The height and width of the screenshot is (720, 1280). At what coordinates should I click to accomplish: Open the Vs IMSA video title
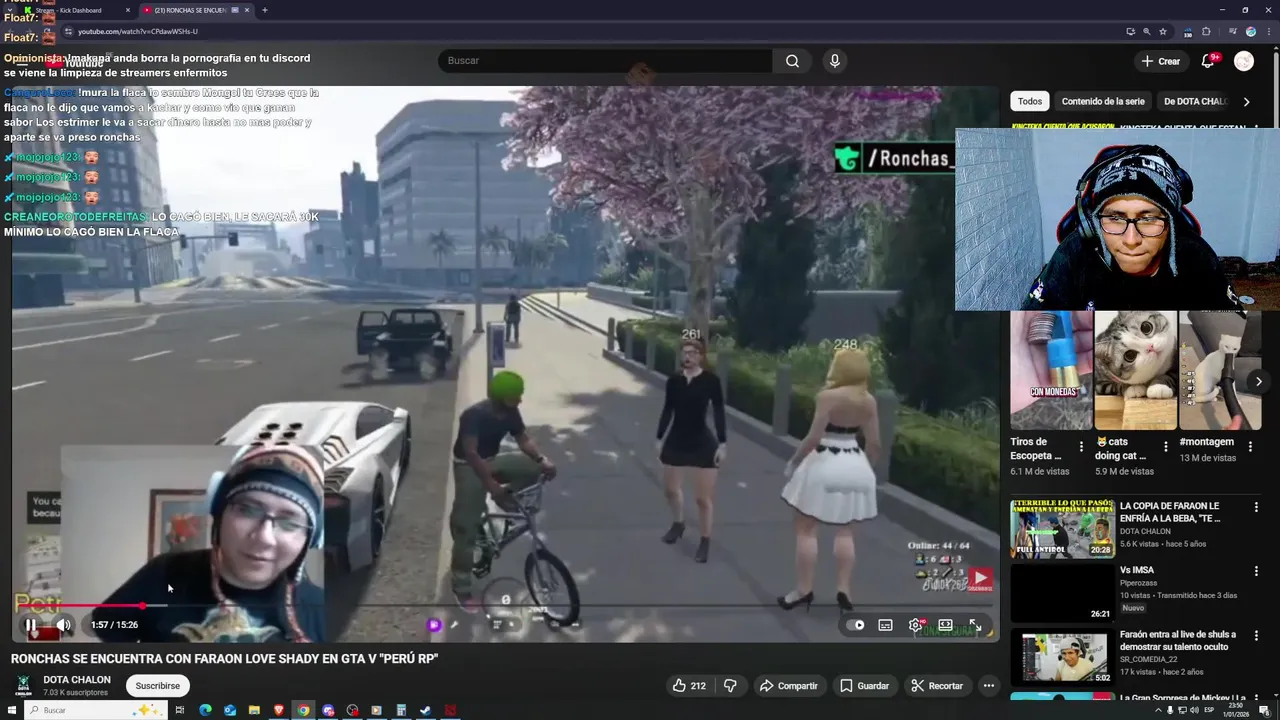tap(1137, 570)
